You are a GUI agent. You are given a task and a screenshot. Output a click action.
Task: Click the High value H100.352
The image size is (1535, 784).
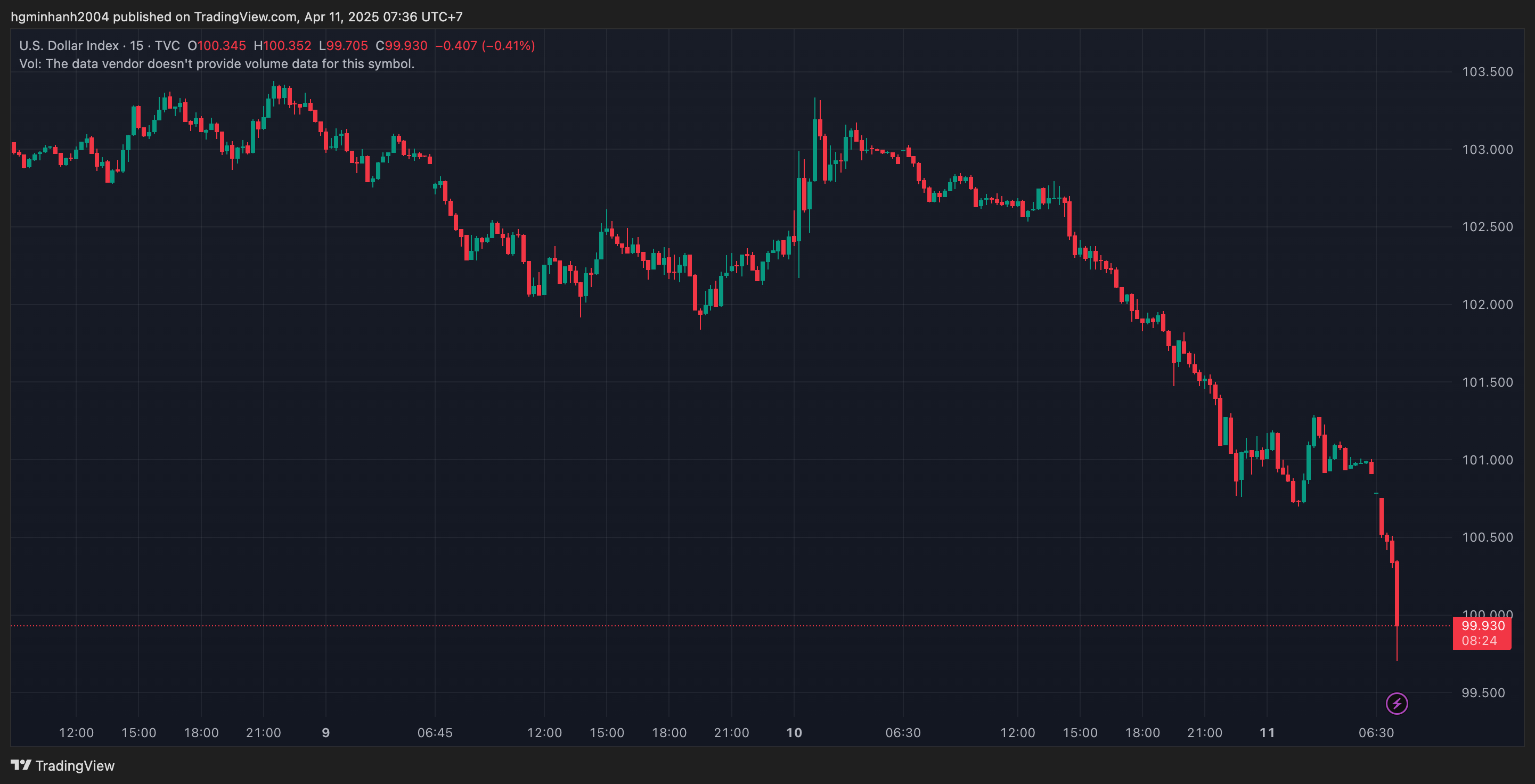tap(282, 46)
